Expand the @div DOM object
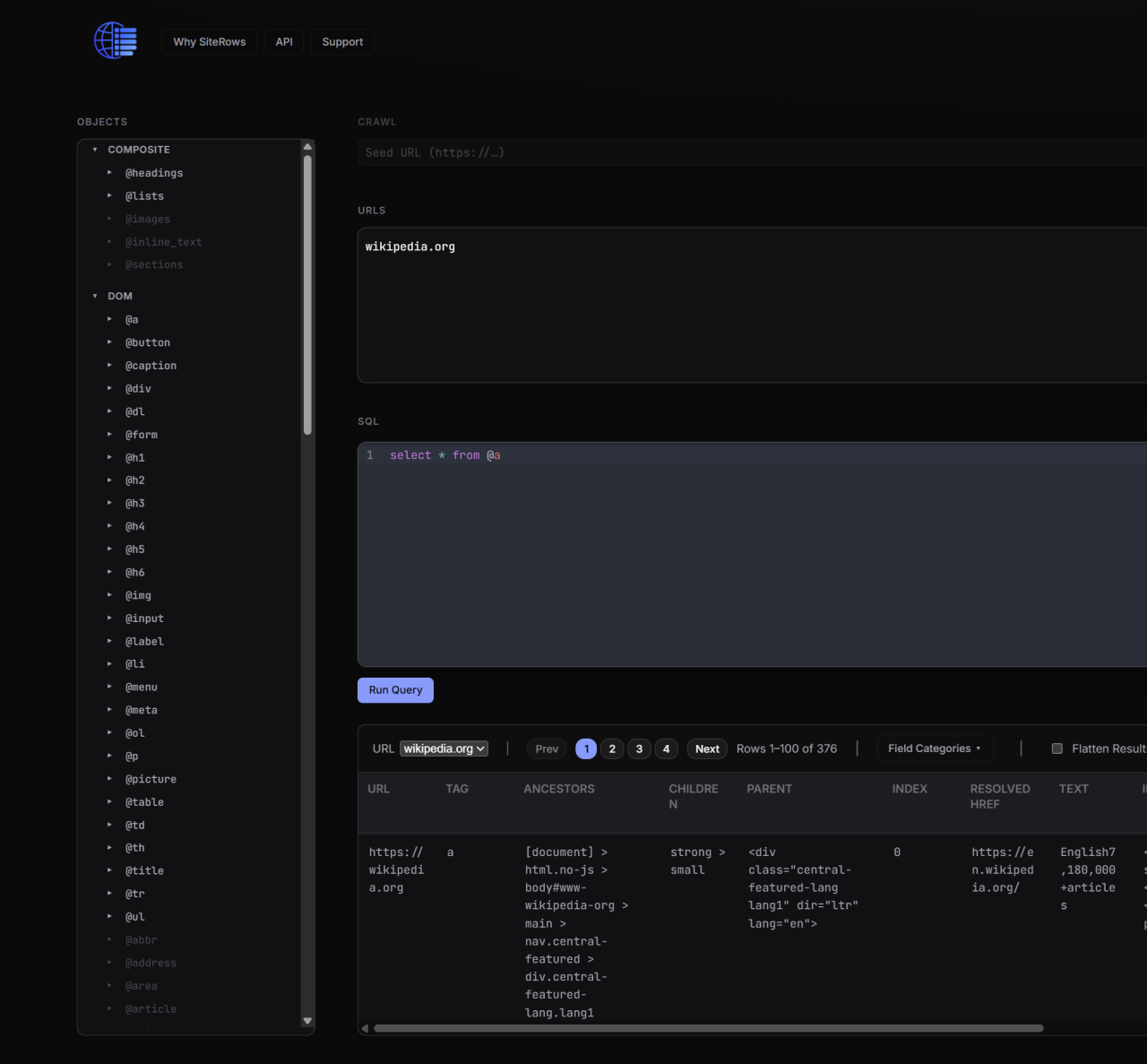This screenshot has width=1147, height=1064. pos(110,389)
